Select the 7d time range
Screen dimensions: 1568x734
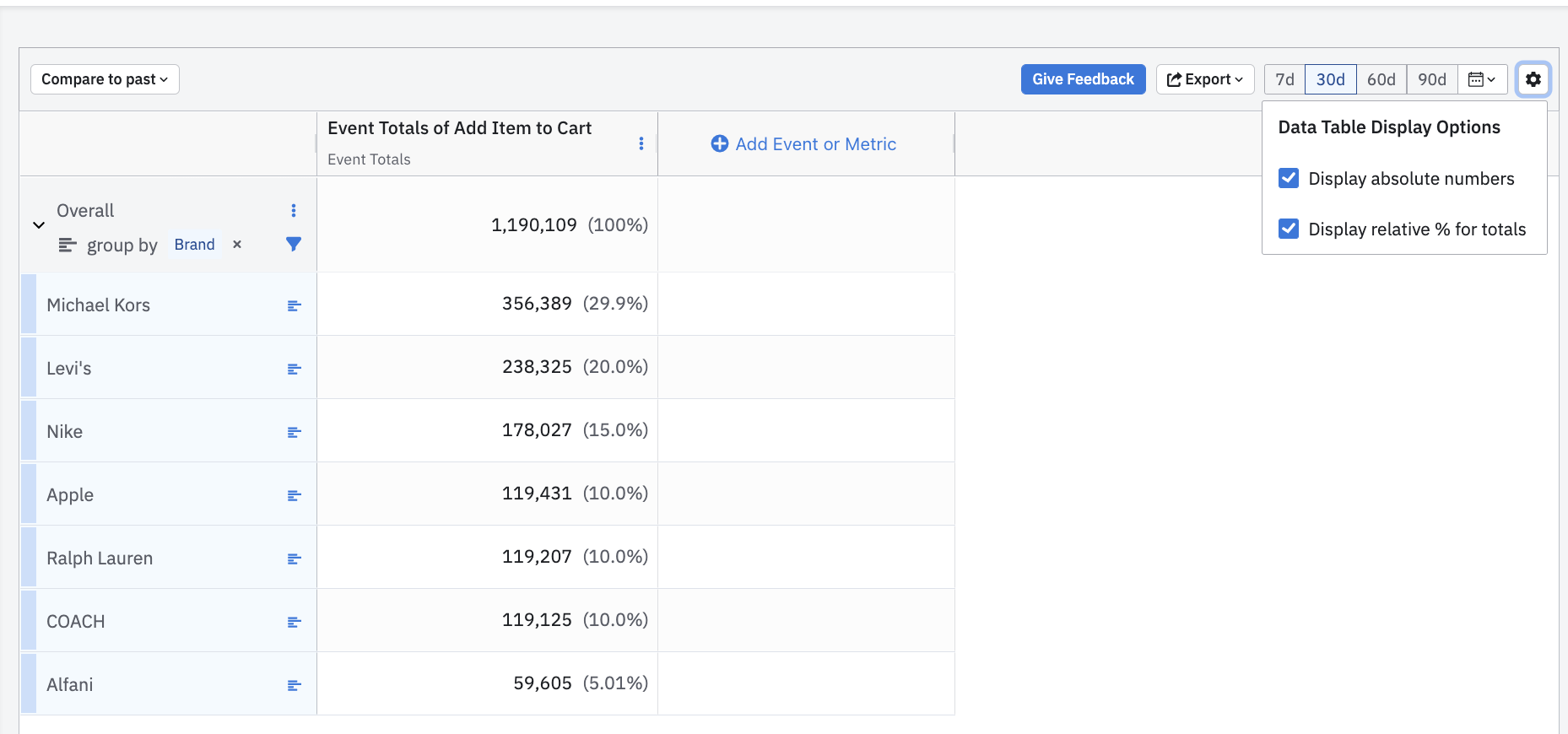1284,79
